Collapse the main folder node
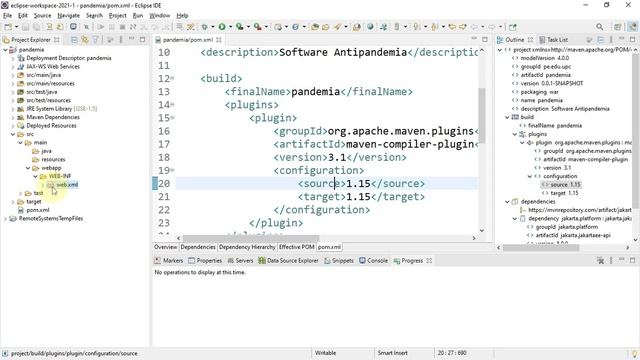640x360 pixels. tap(20, 142)
